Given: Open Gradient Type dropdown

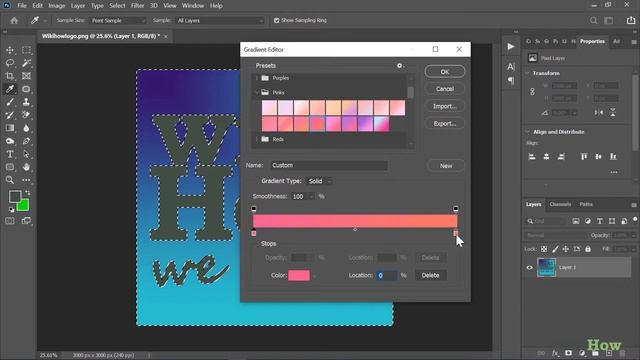Looking at the screenshot, I should tap(319, 181).
